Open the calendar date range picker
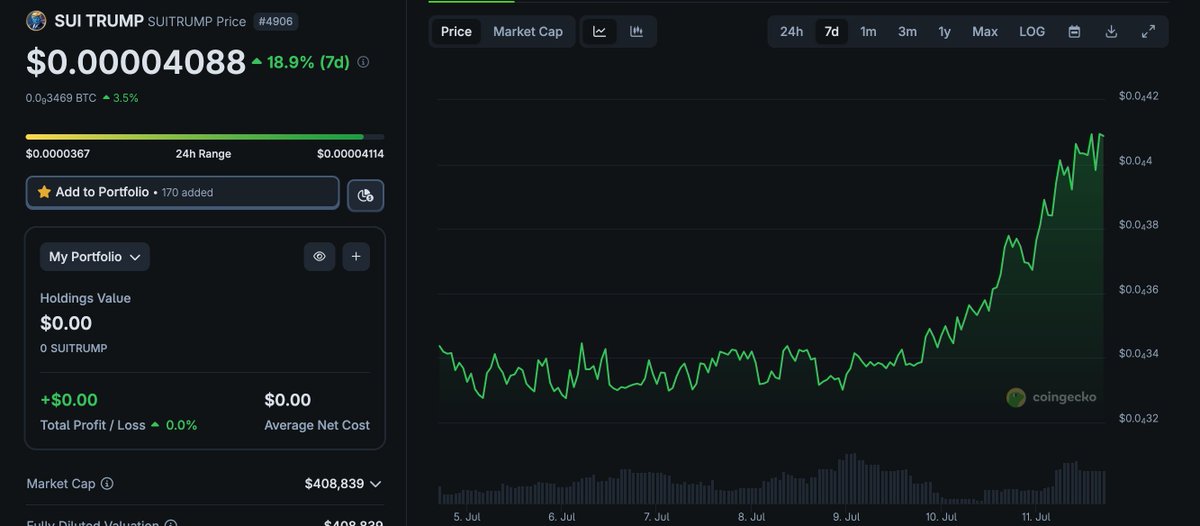Image resolution: width=1200 pixels, height=526 pixels. pos(1074,31)
